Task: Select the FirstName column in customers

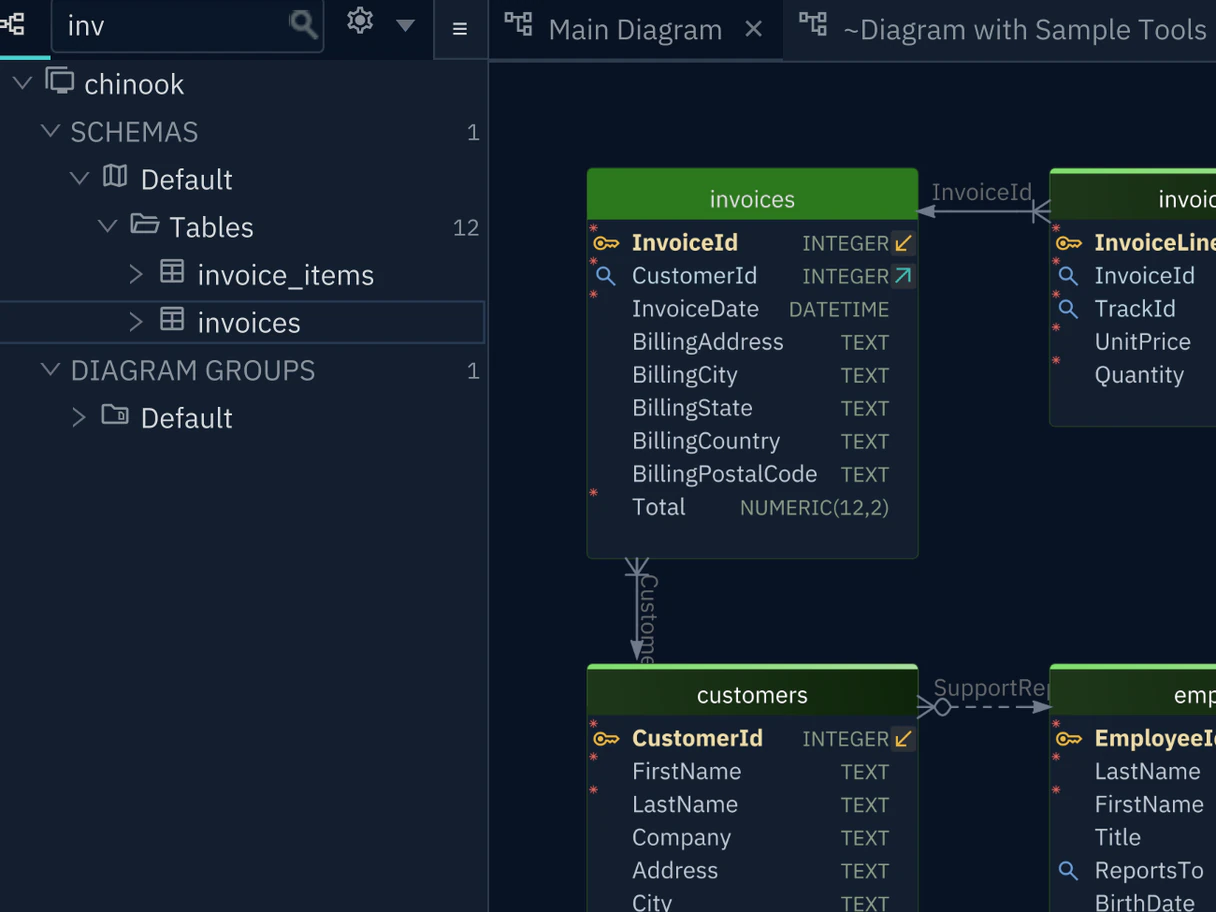Action: [x=687, y=771]
